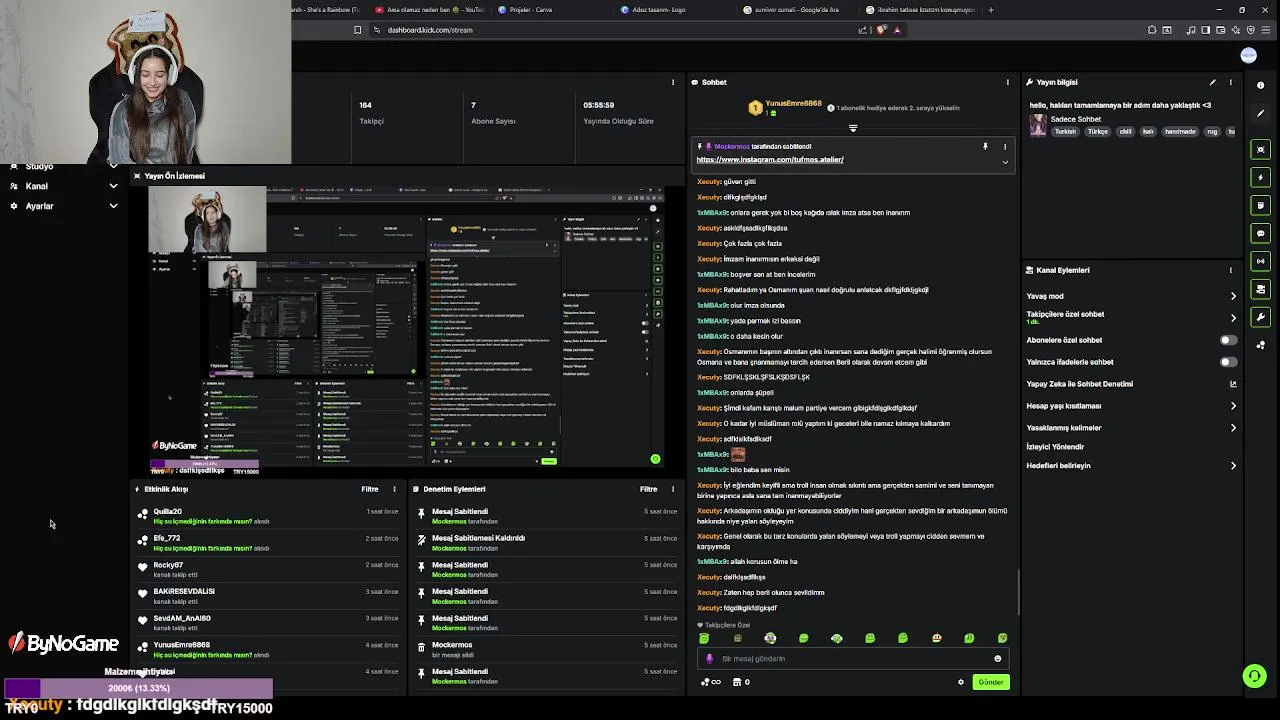Toggle Yalnızca ifadelerle sohbet switch
This screenshot has width=1280, height=720.
click(x=1227, y=362)
